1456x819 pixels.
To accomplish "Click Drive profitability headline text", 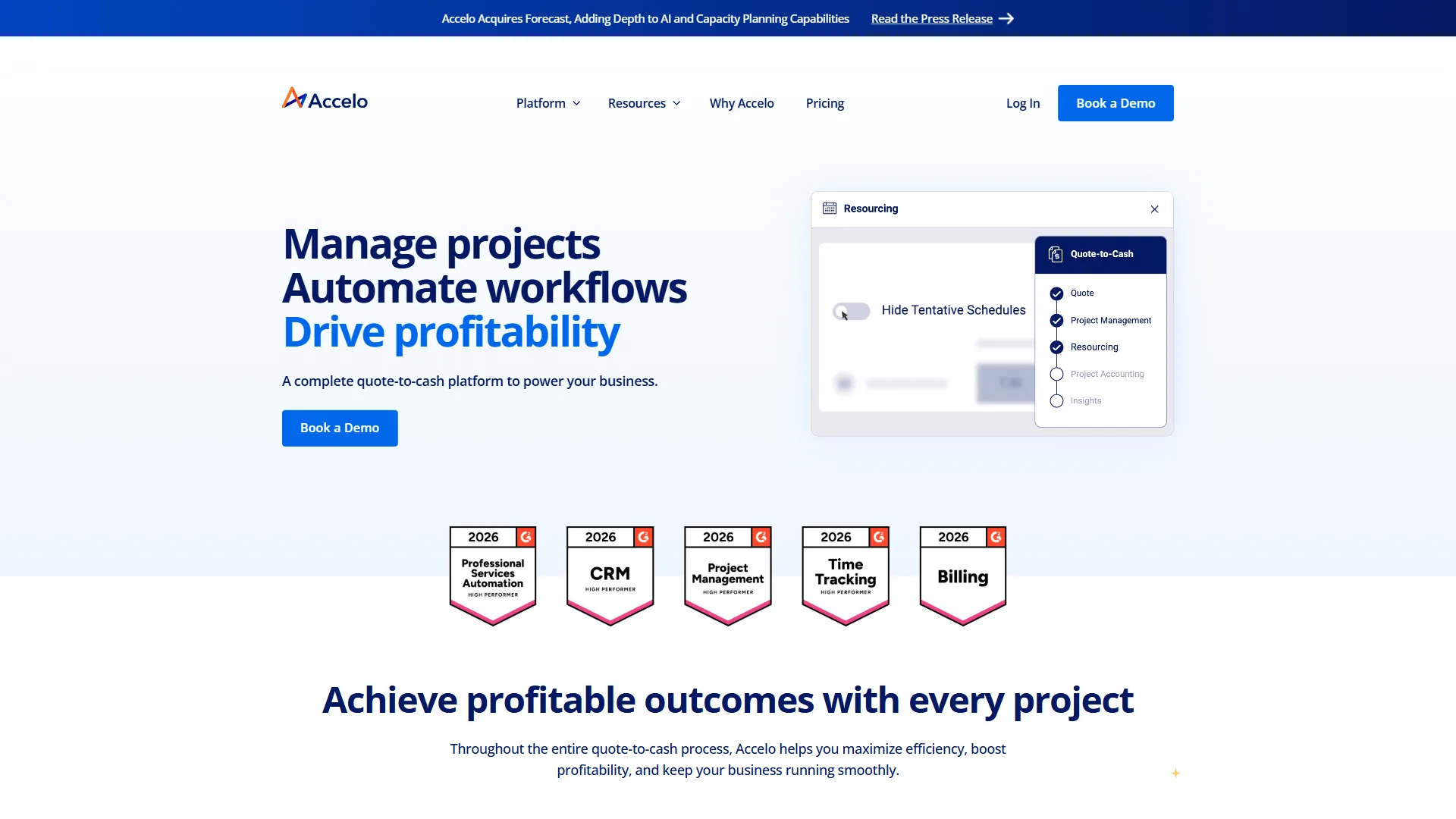I will [451, 332].
